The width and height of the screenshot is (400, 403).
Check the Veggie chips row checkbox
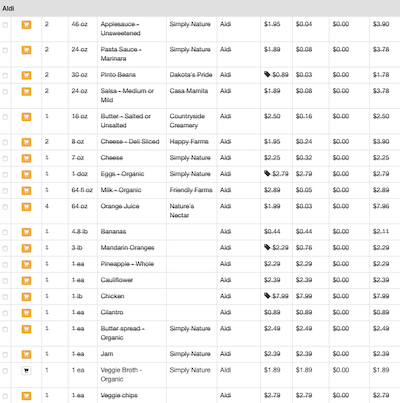click(5, 396)
